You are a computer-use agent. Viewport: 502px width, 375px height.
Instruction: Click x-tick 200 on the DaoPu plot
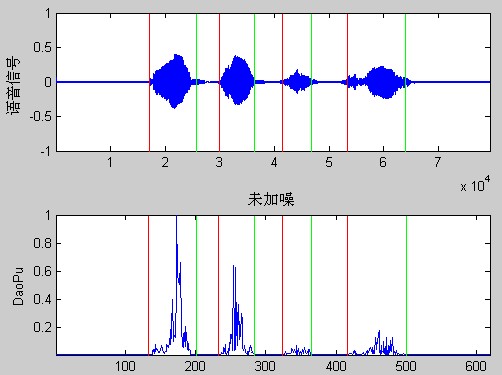(195, 366)
